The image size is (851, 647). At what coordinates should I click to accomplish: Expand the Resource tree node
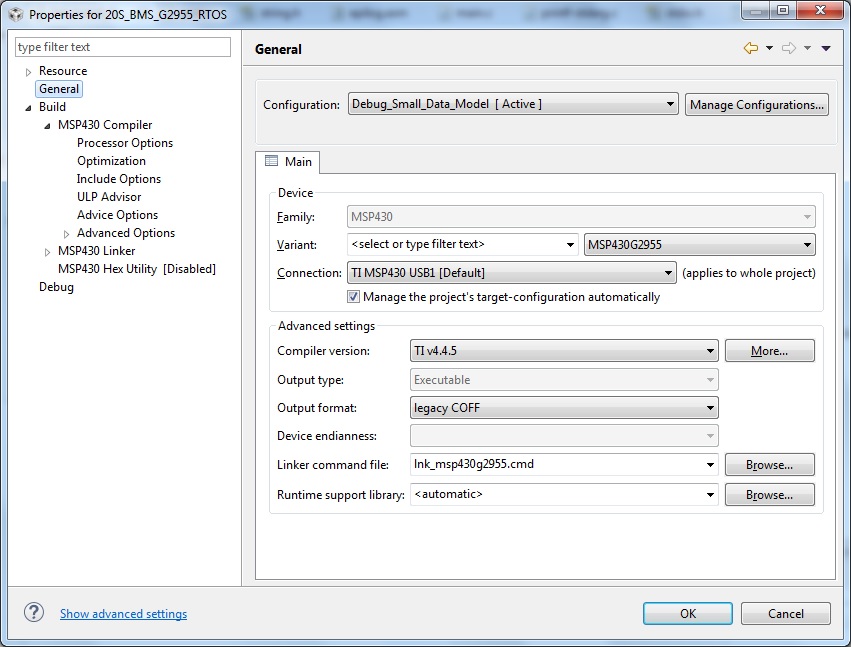pyautogui.click(x=28, y=72)
